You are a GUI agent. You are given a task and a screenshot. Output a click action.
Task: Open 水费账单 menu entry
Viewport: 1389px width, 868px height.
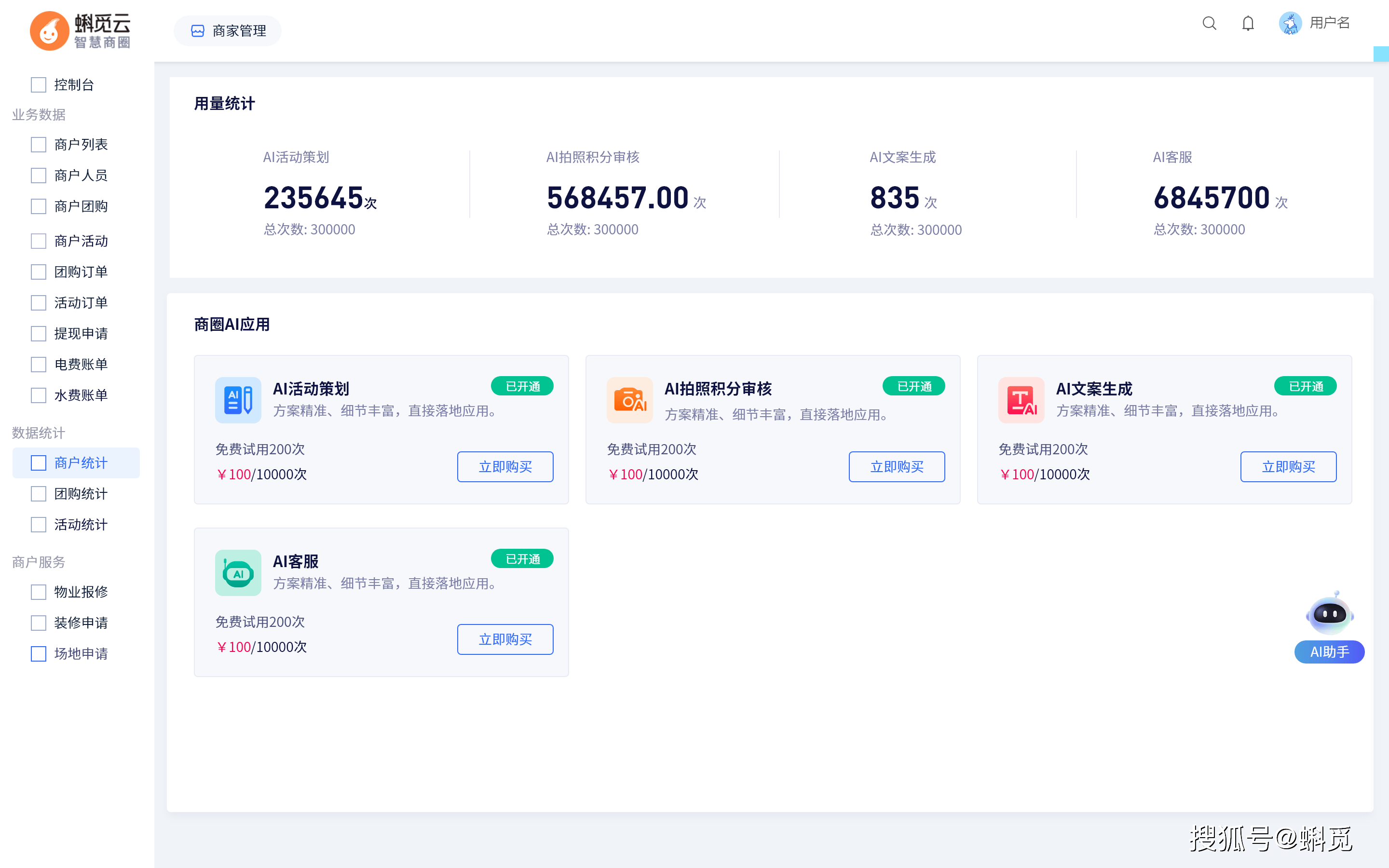click(81, 395)
